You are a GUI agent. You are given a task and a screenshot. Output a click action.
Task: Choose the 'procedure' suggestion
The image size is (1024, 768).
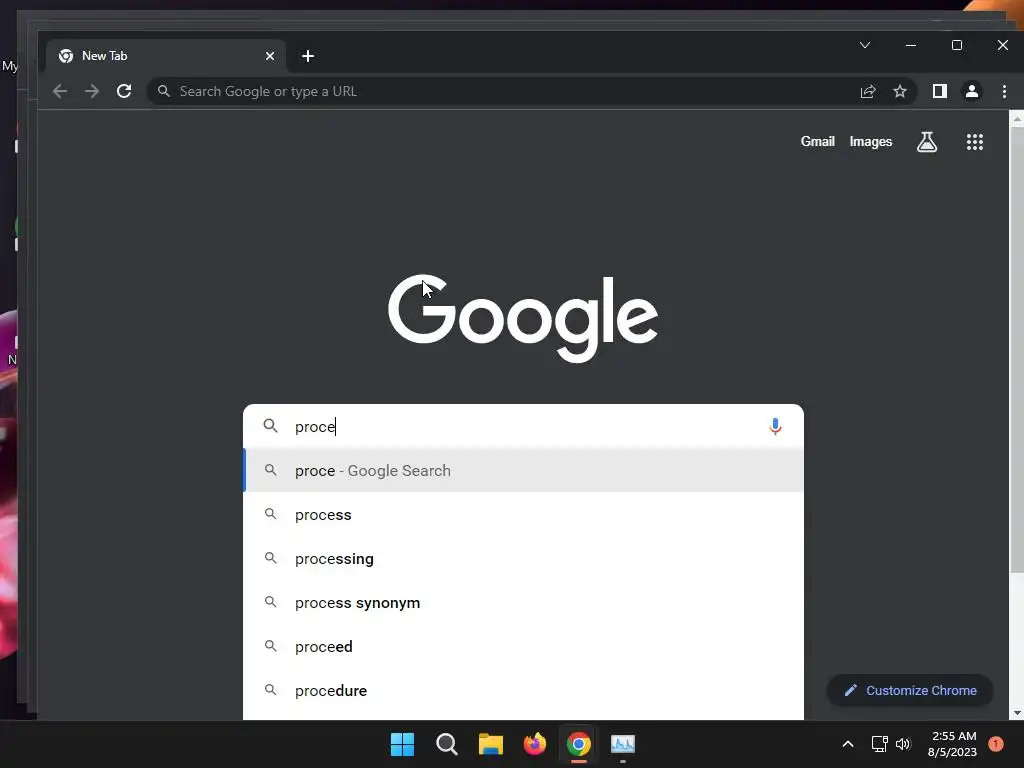523,690
